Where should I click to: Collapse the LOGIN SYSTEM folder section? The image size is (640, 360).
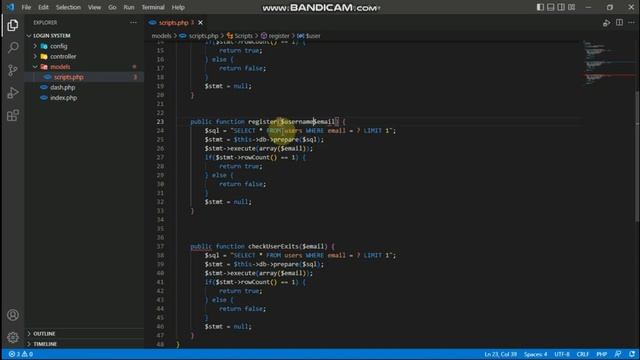click(52, 36)
